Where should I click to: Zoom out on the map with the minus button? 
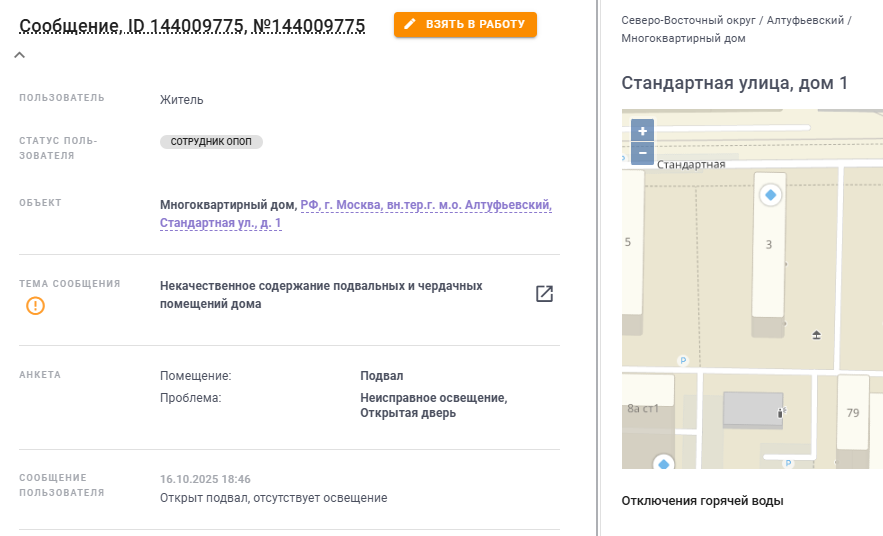pyautogui.click(x=642, y=154)
